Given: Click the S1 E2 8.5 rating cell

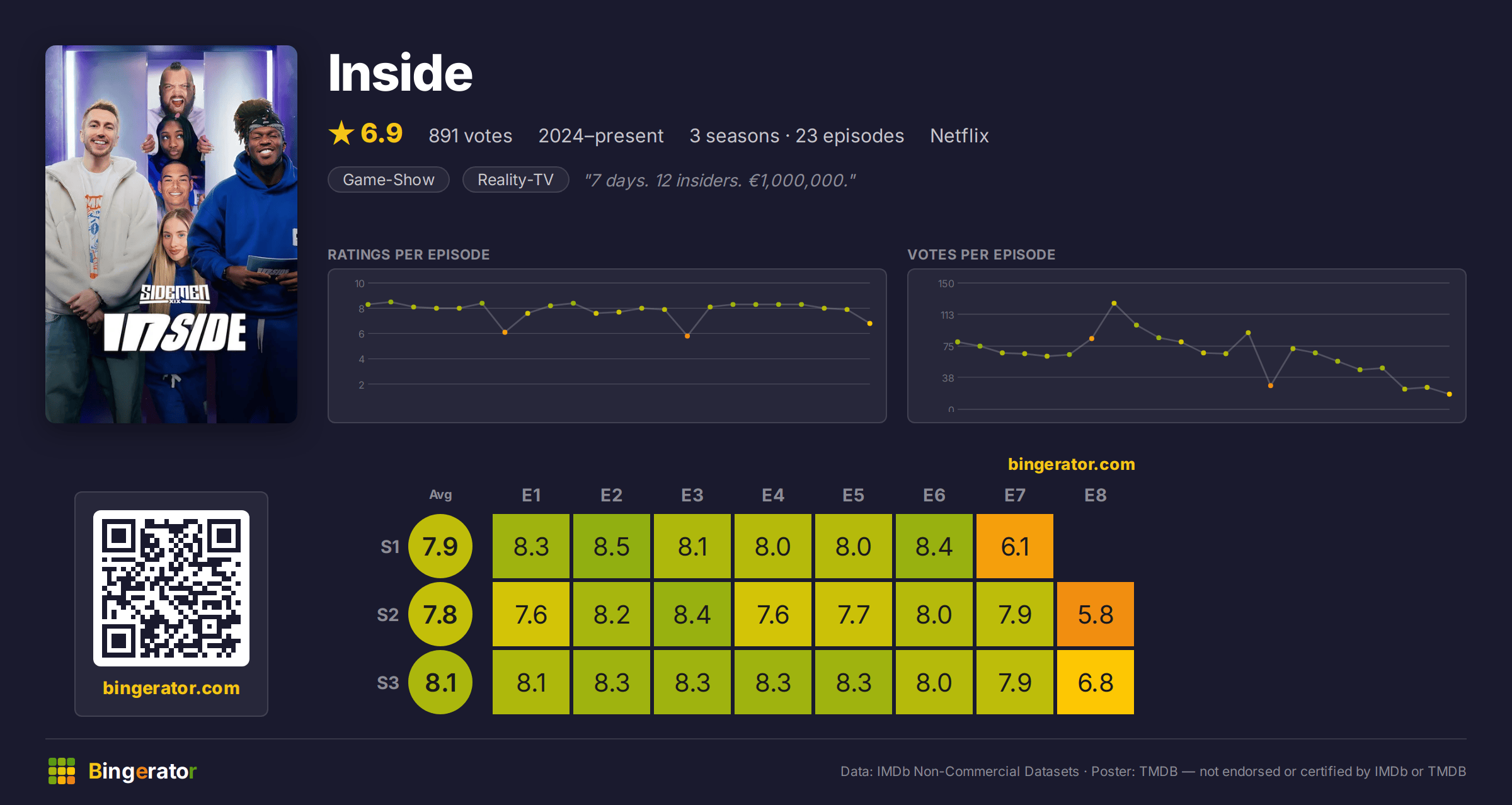Looking at the screenshot, I should (612, 546).
